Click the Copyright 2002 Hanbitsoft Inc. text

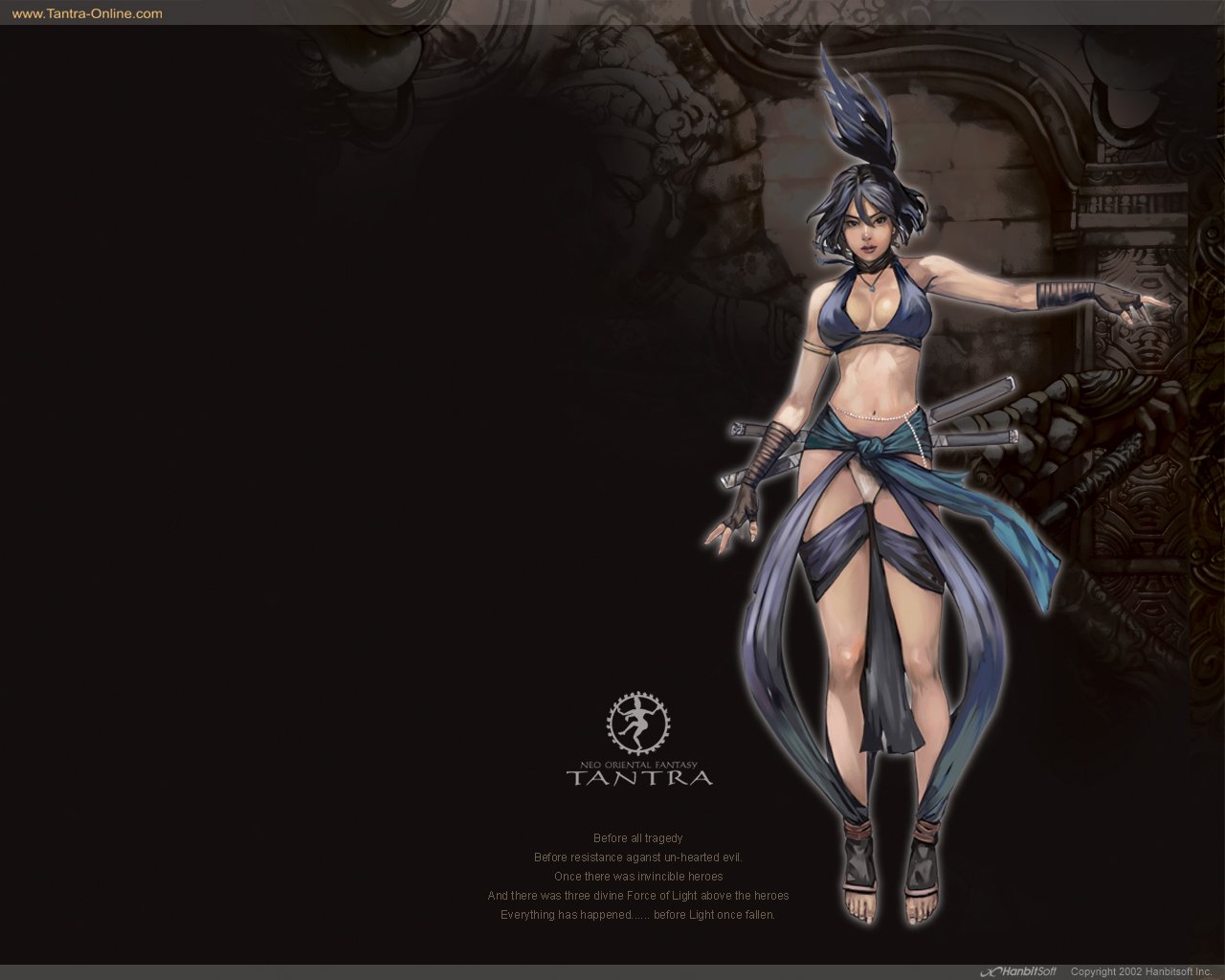point(1141,971)
